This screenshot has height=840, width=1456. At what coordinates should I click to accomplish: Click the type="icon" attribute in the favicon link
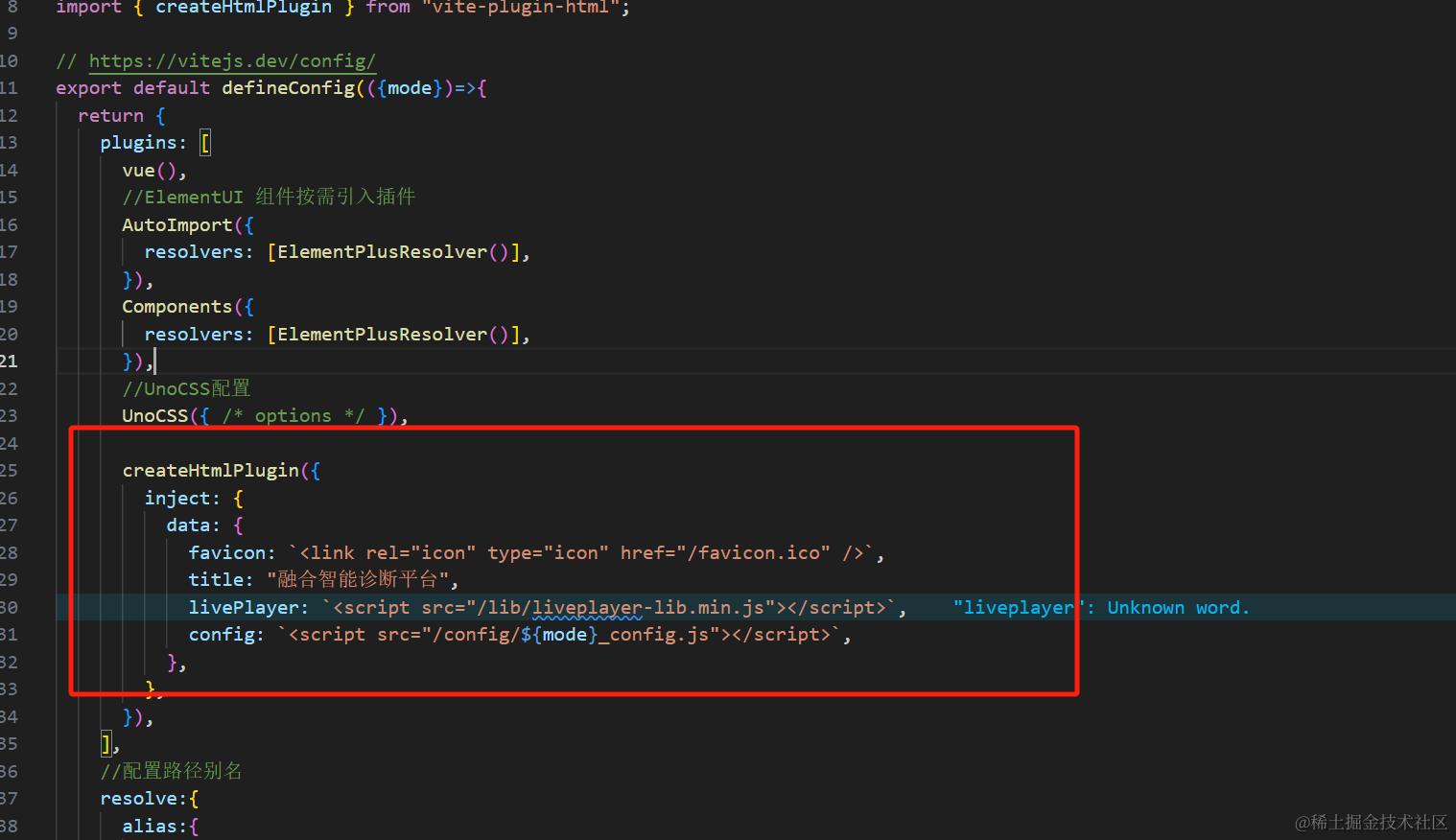(549, 553)
